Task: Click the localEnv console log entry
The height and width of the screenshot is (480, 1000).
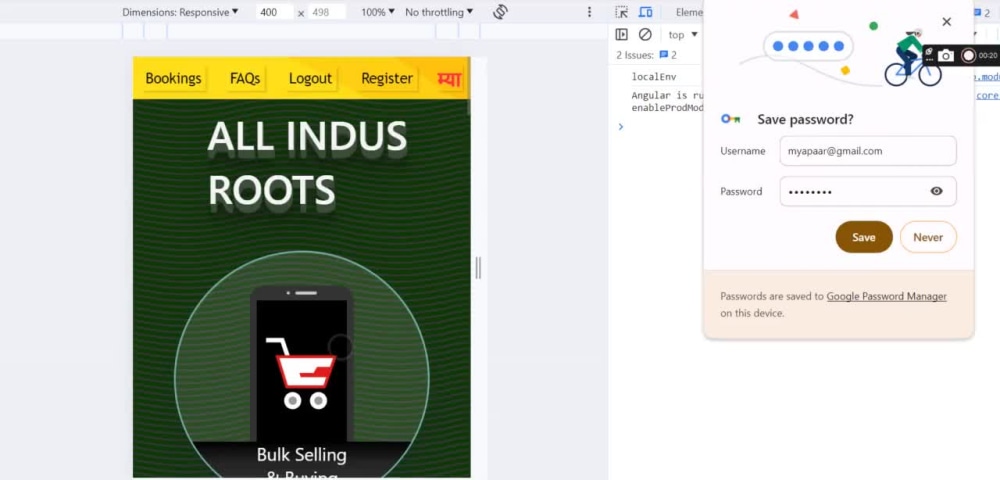Action: [654, 76]
